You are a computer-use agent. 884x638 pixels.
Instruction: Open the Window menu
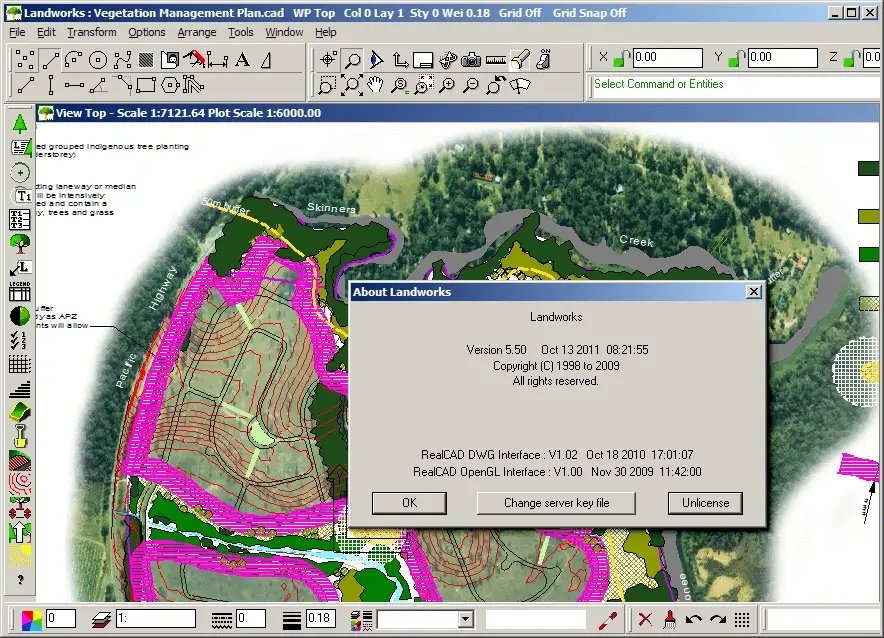click(284, 32)
